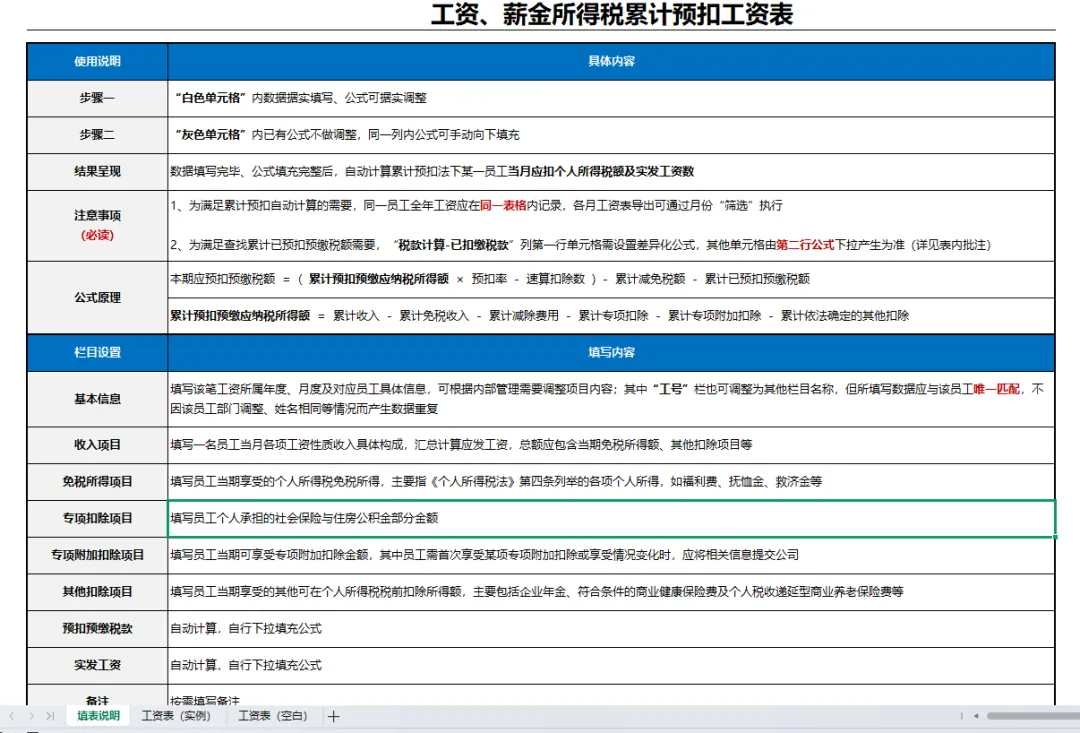Go to the next sheet tab arrow

(x=31, y=716)
